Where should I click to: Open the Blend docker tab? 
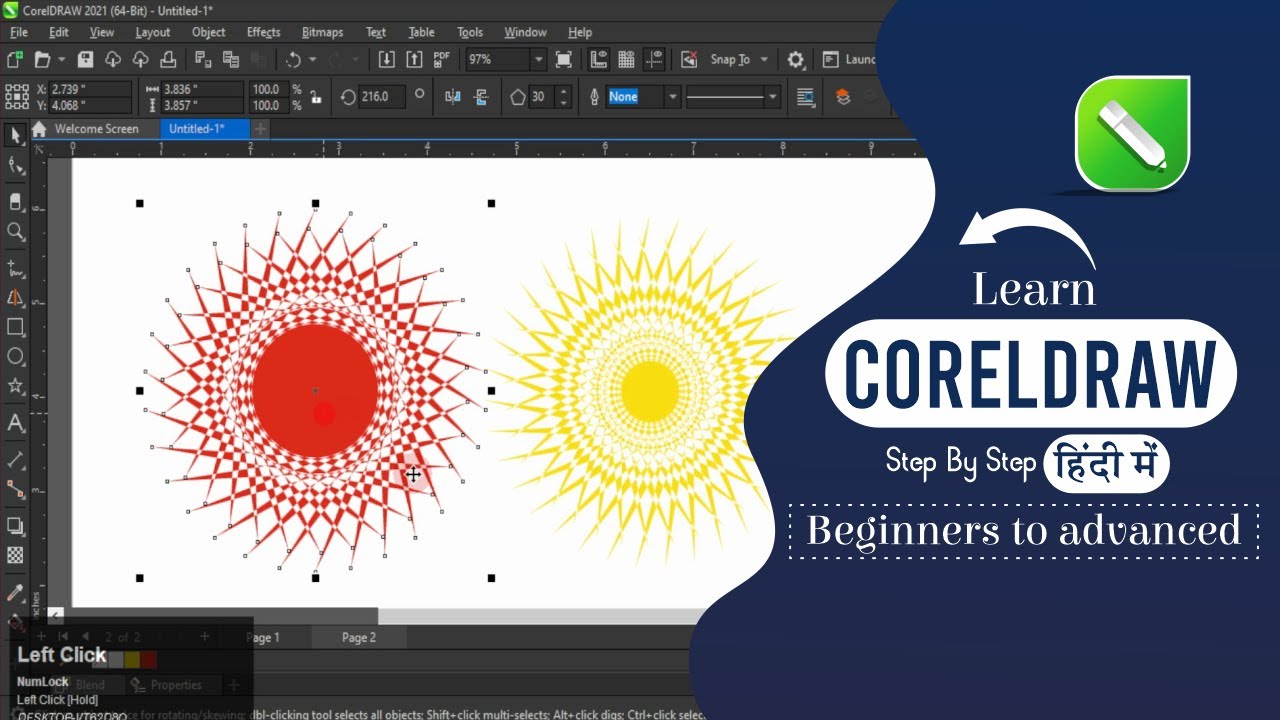pyautogui.click(x=89, y=685)
